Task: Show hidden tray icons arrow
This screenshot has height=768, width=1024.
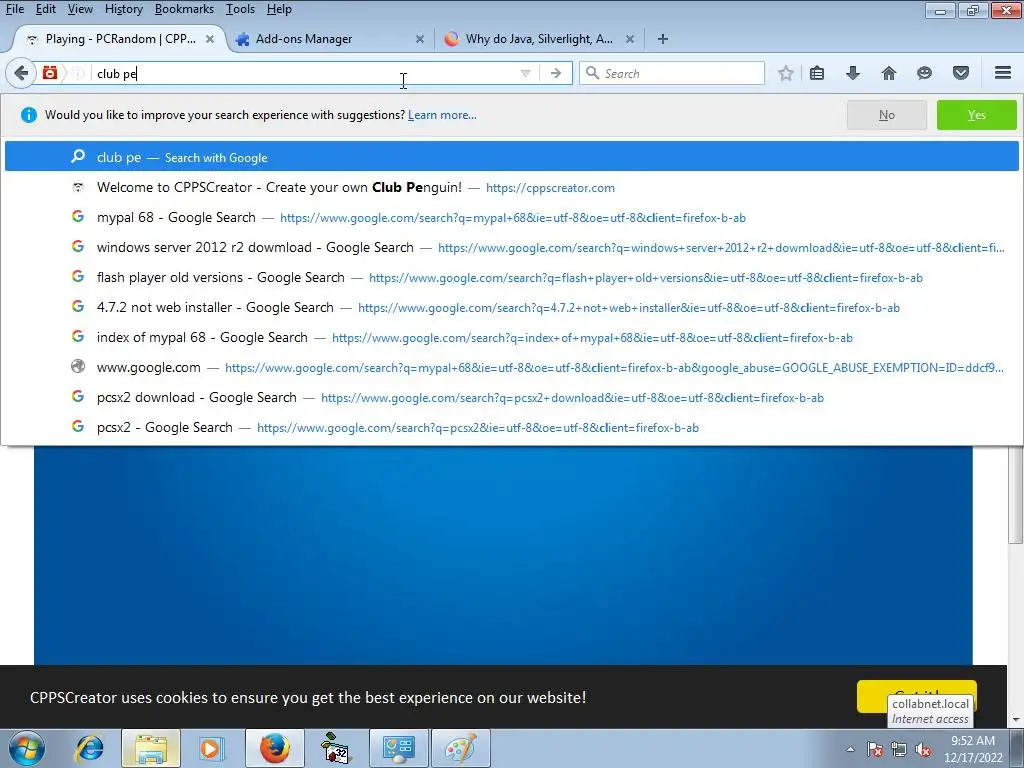Action: click(850, 749)
